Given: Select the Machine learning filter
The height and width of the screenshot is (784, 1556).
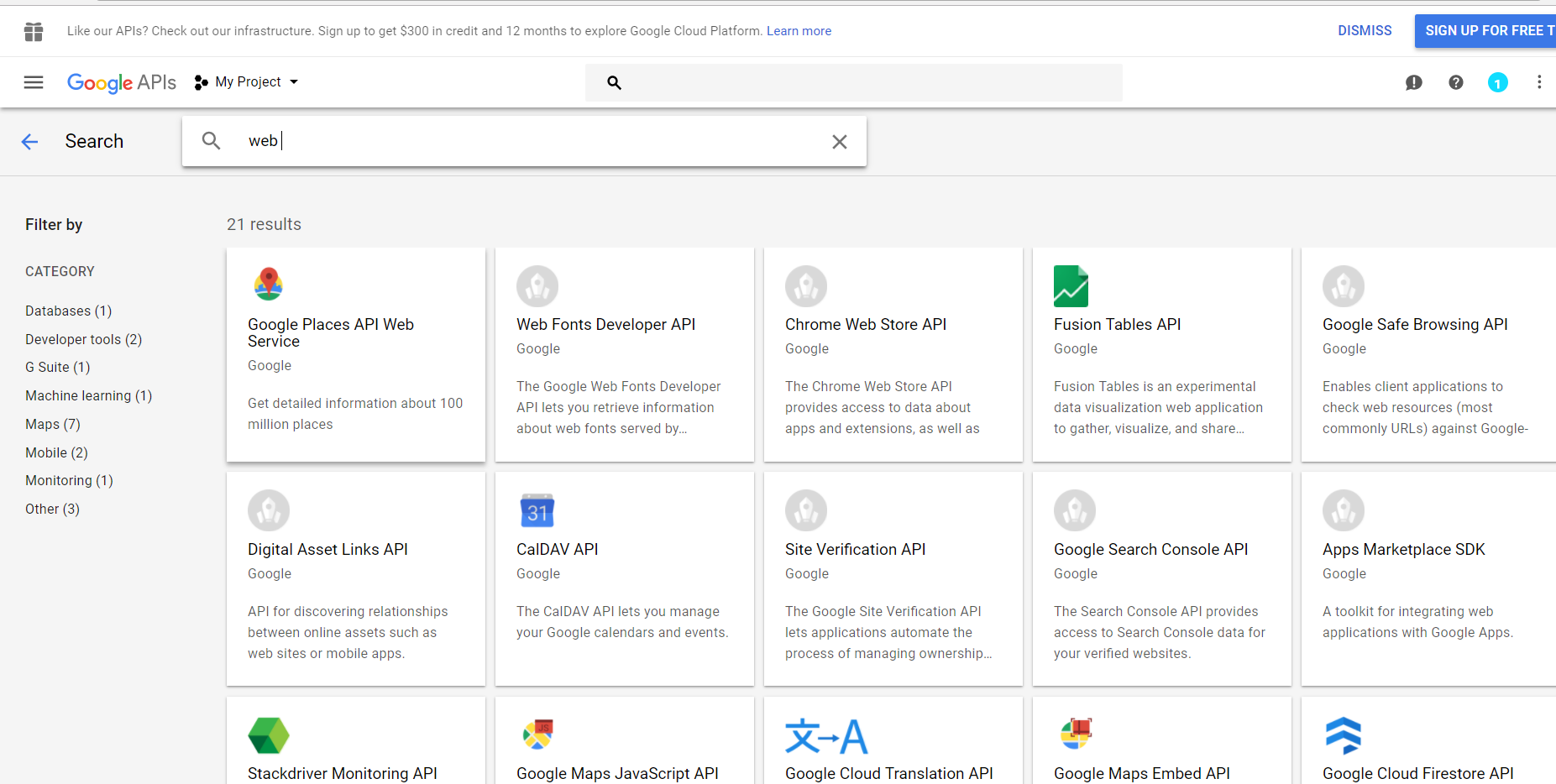Looking at the screenshot, I should (x=88, y=395).
